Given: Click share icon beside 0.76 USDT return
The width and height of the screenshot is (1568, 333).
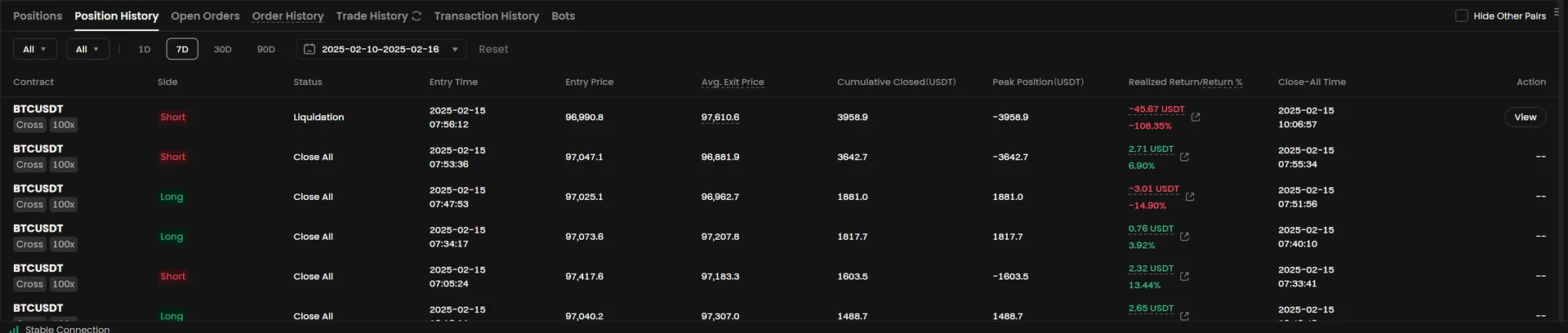Looking at the screenshot, I should (x=1184, y=237).
